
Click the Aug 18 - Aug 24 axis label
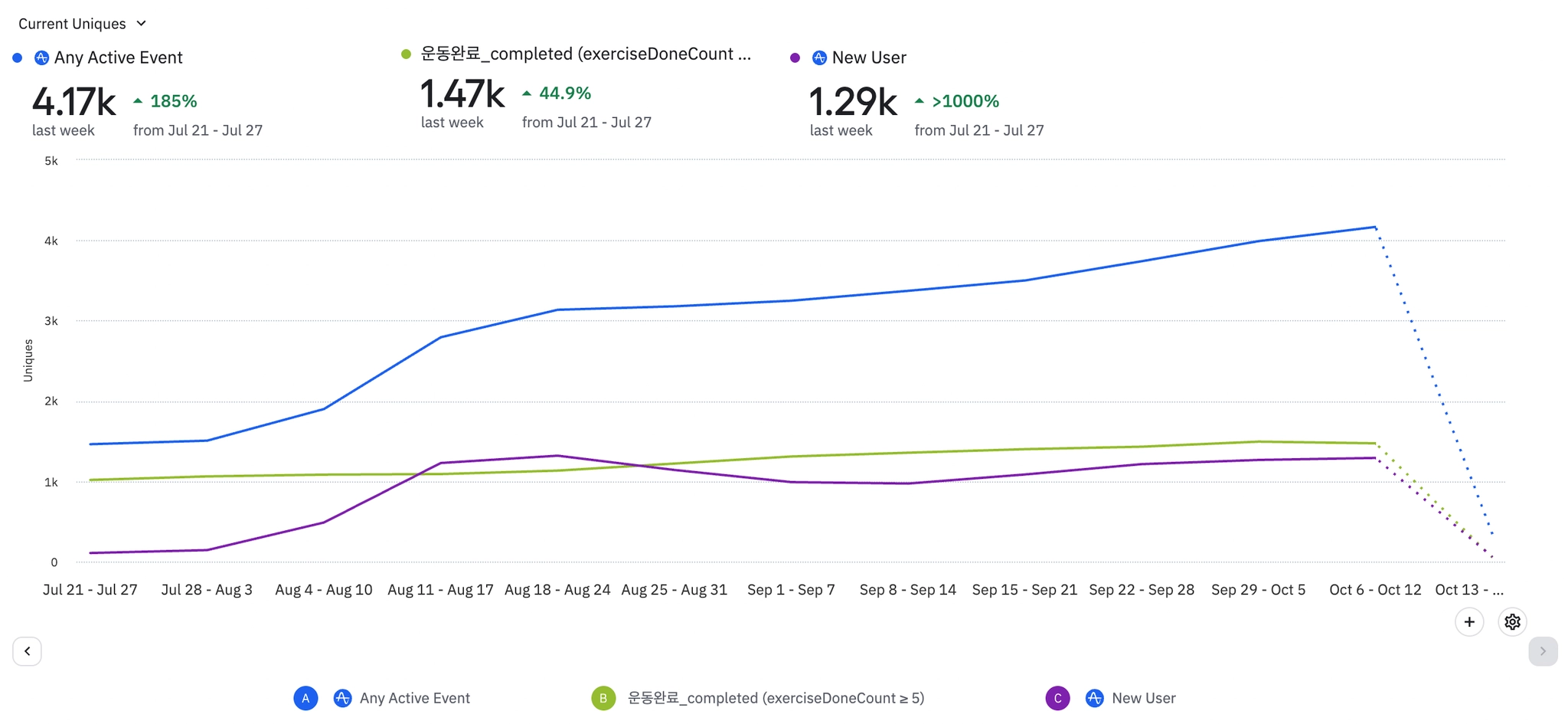557,590
